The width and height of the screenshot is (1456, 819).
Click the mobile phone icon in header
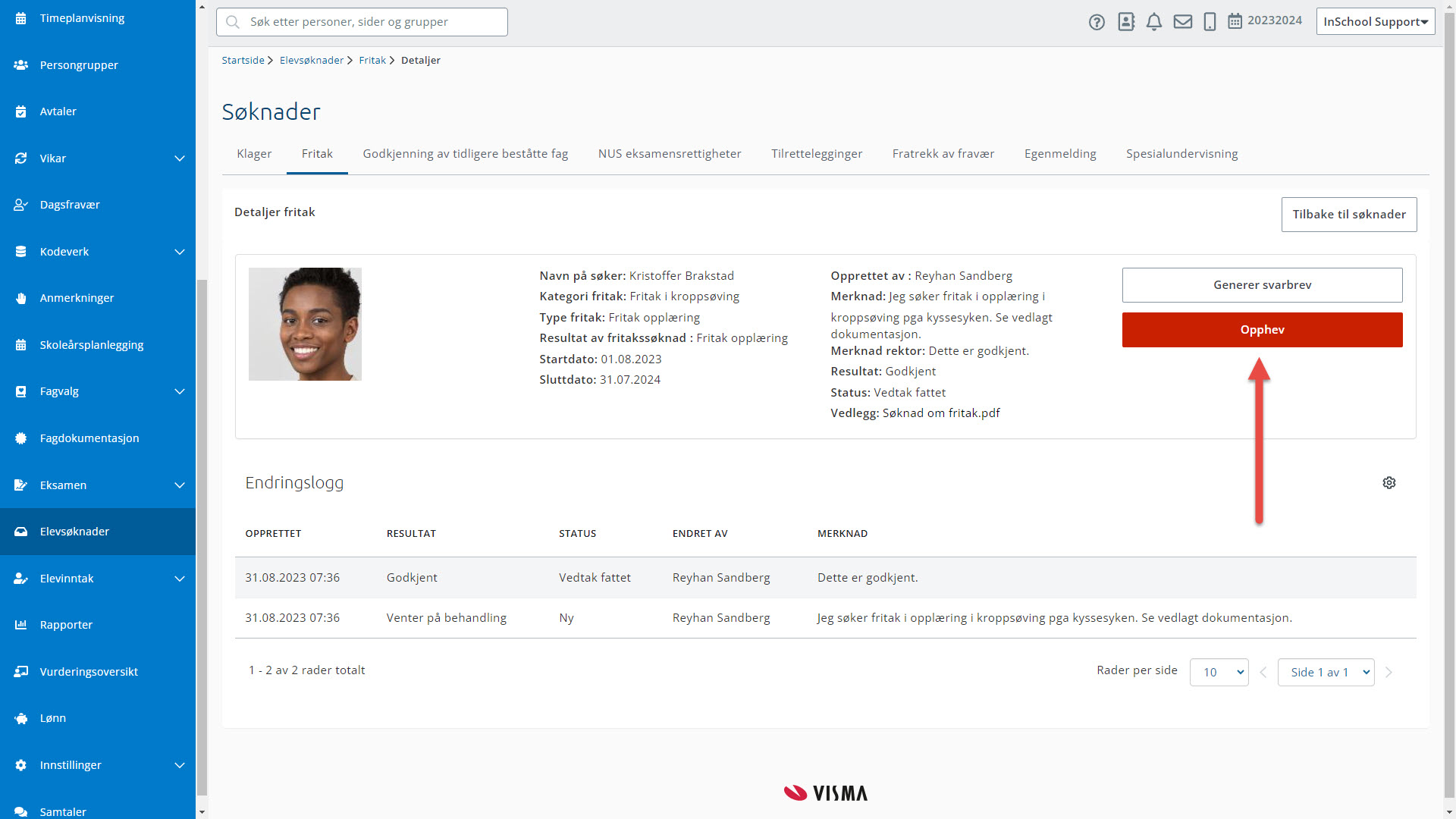1210,22
